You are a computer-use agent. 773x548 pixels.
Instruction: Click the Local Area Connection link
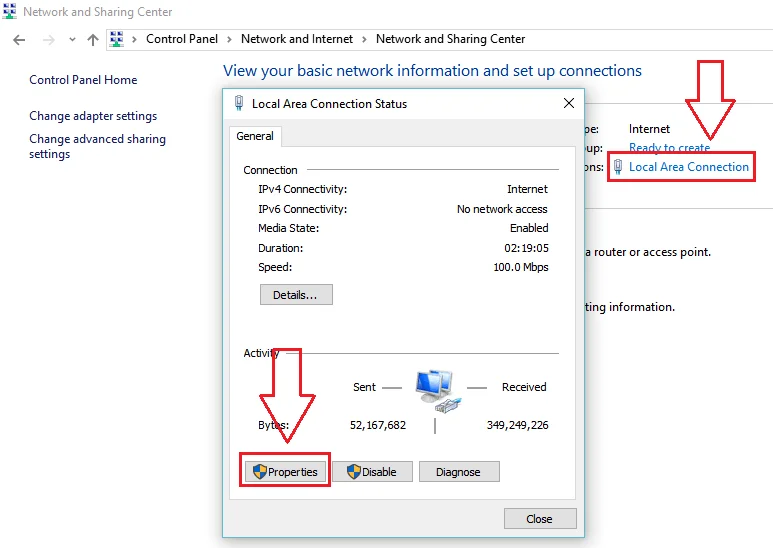coord(689,167)
